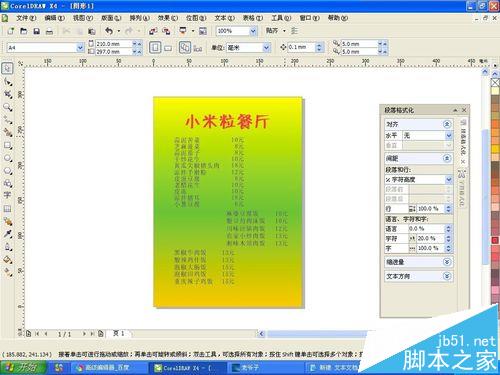Adjust 行 line spacing 100.0% stepper
Viewport: 500px width, 375px height.
(x=449, y=209)
